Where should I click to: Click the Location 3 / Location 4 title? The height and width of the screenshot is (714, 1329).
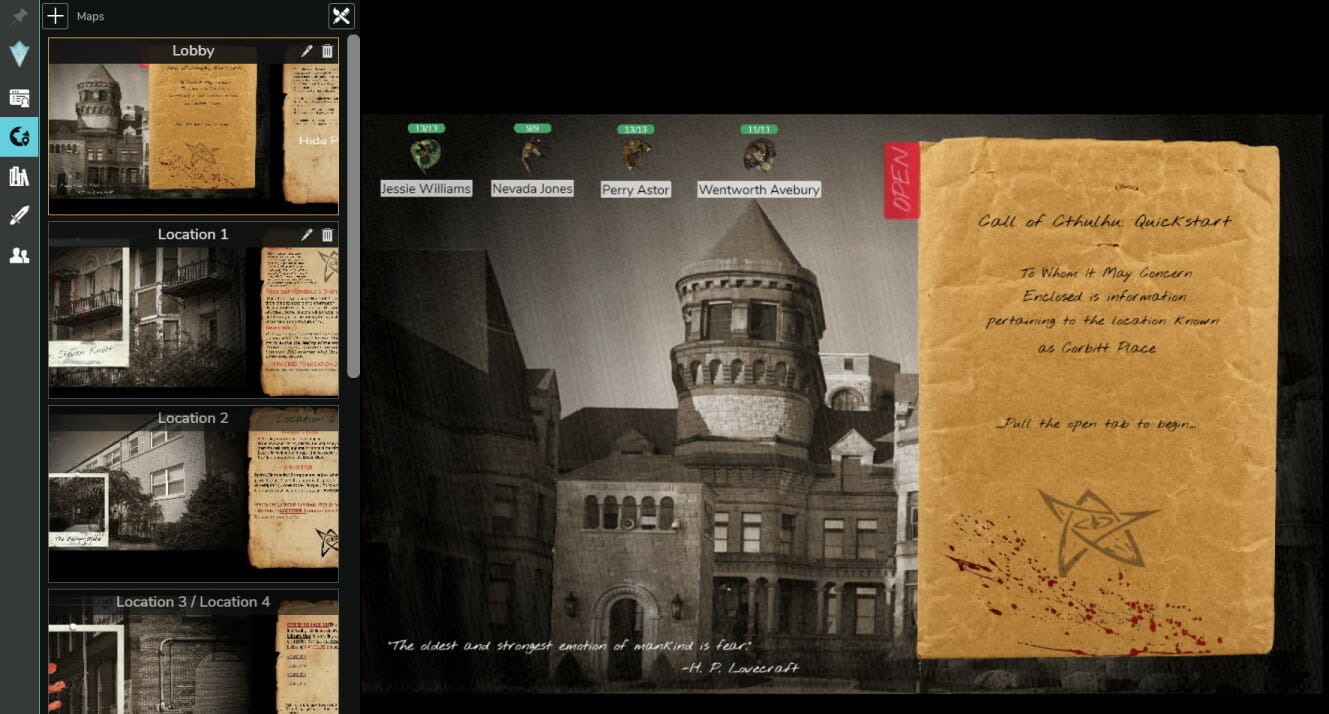pos(193,602)
